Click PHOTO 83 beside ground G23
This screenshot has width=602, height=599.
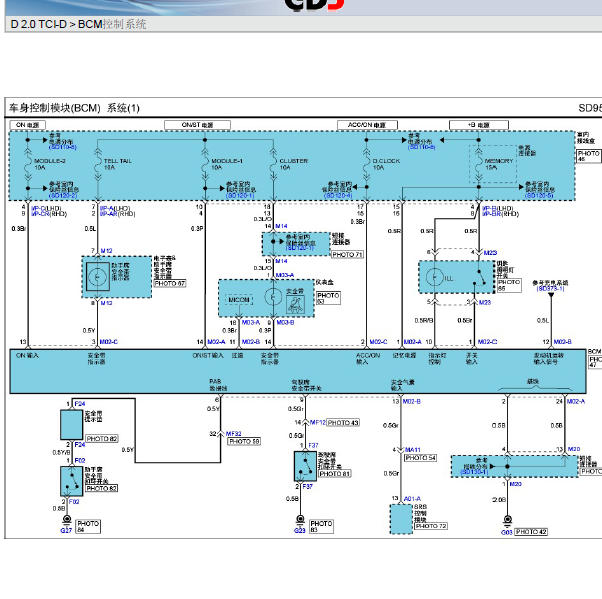click(321, 526)
